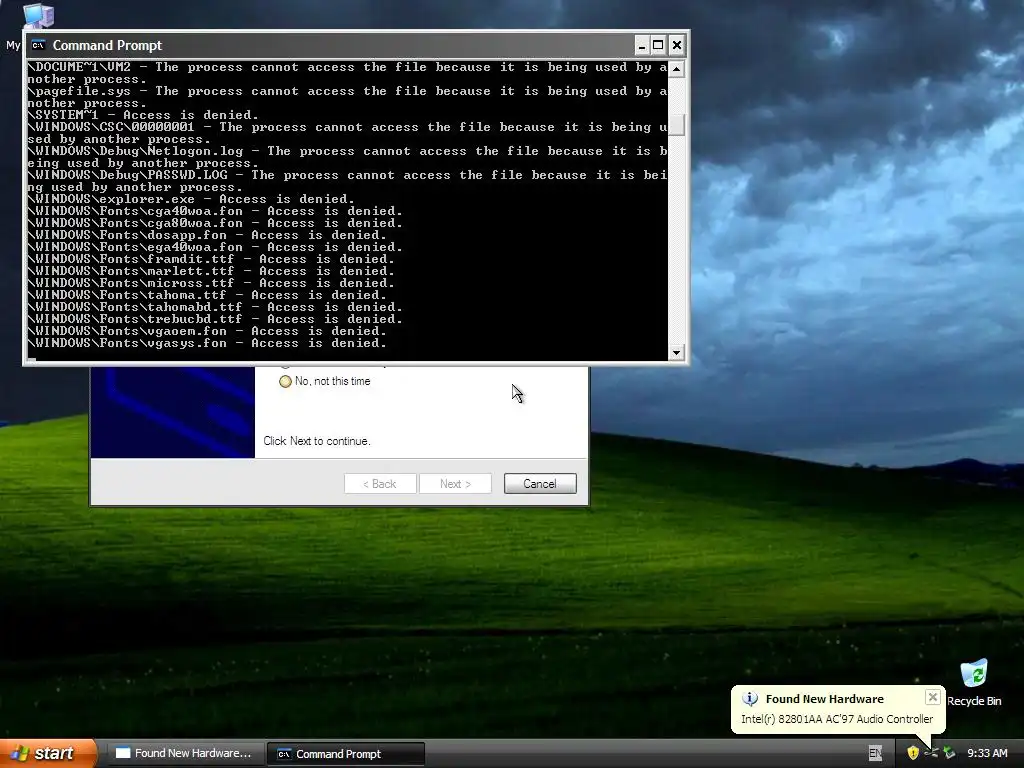Dismiss the Found New Hardware balloon

tap(933, 697)
